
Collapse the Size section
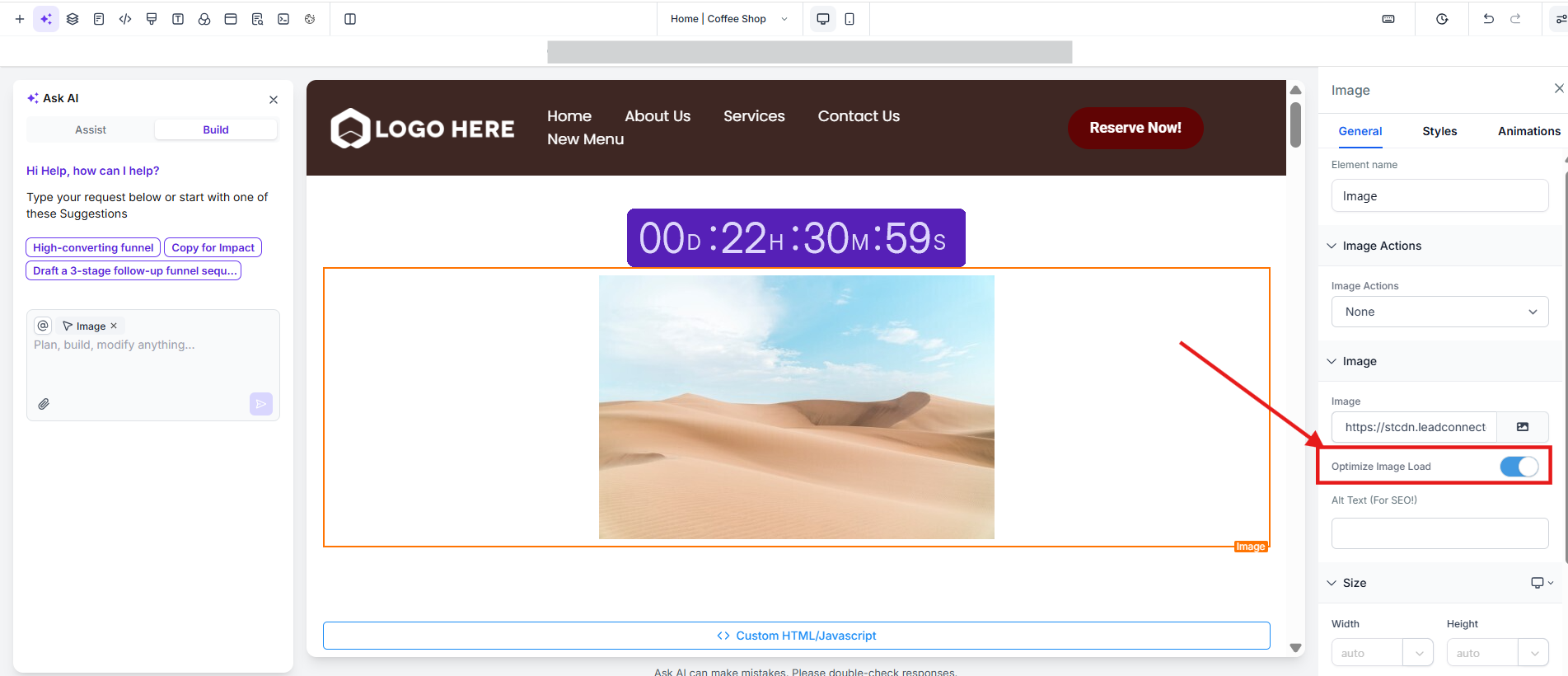click(1332, 583)
